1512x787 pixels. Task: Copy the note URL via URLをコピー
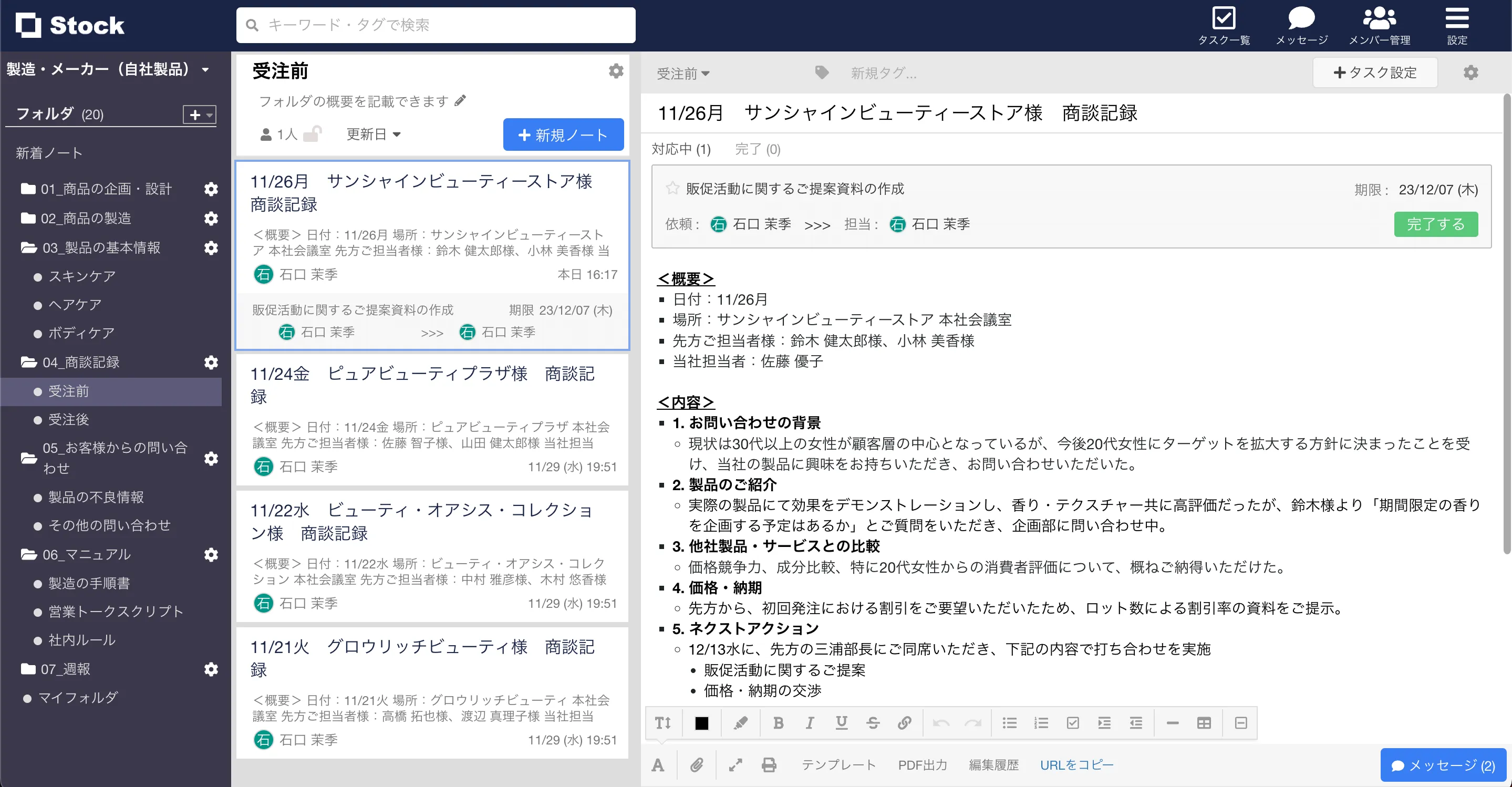click(1076, 765)
